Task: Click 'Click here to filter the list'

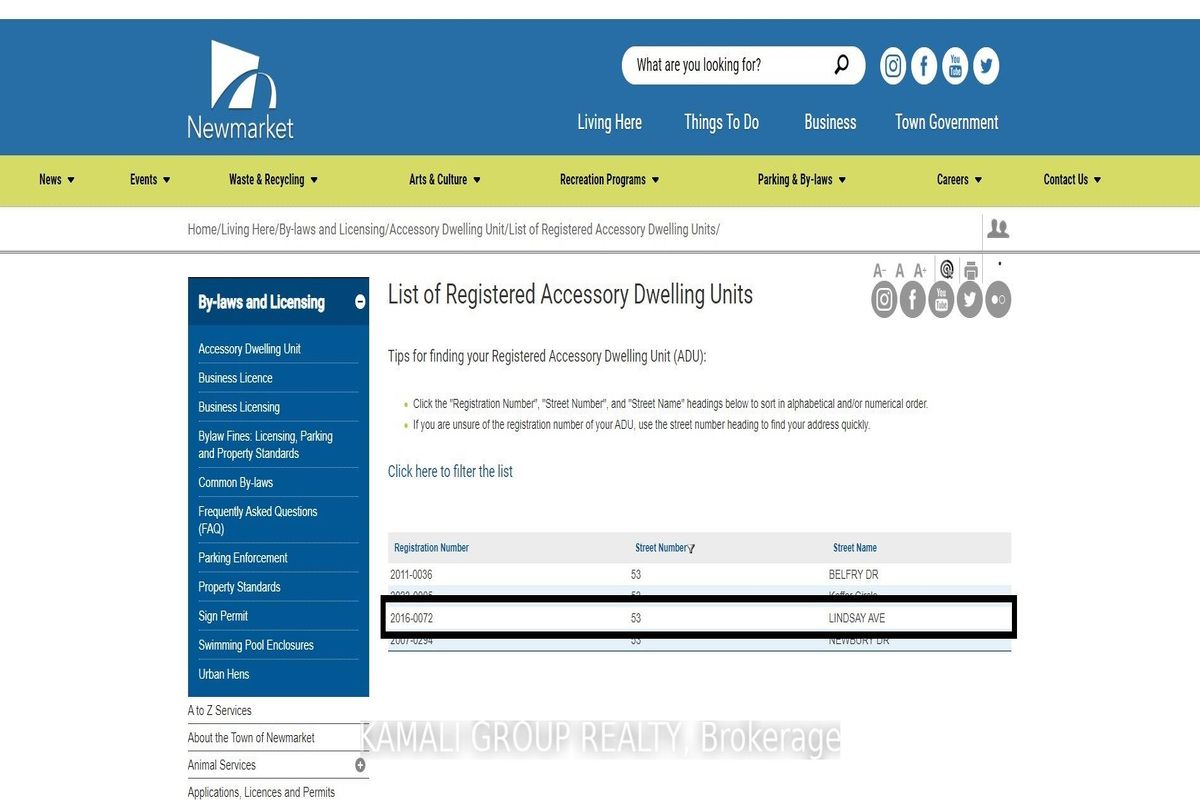Action: pyautogui.click(x=450, y=471)
